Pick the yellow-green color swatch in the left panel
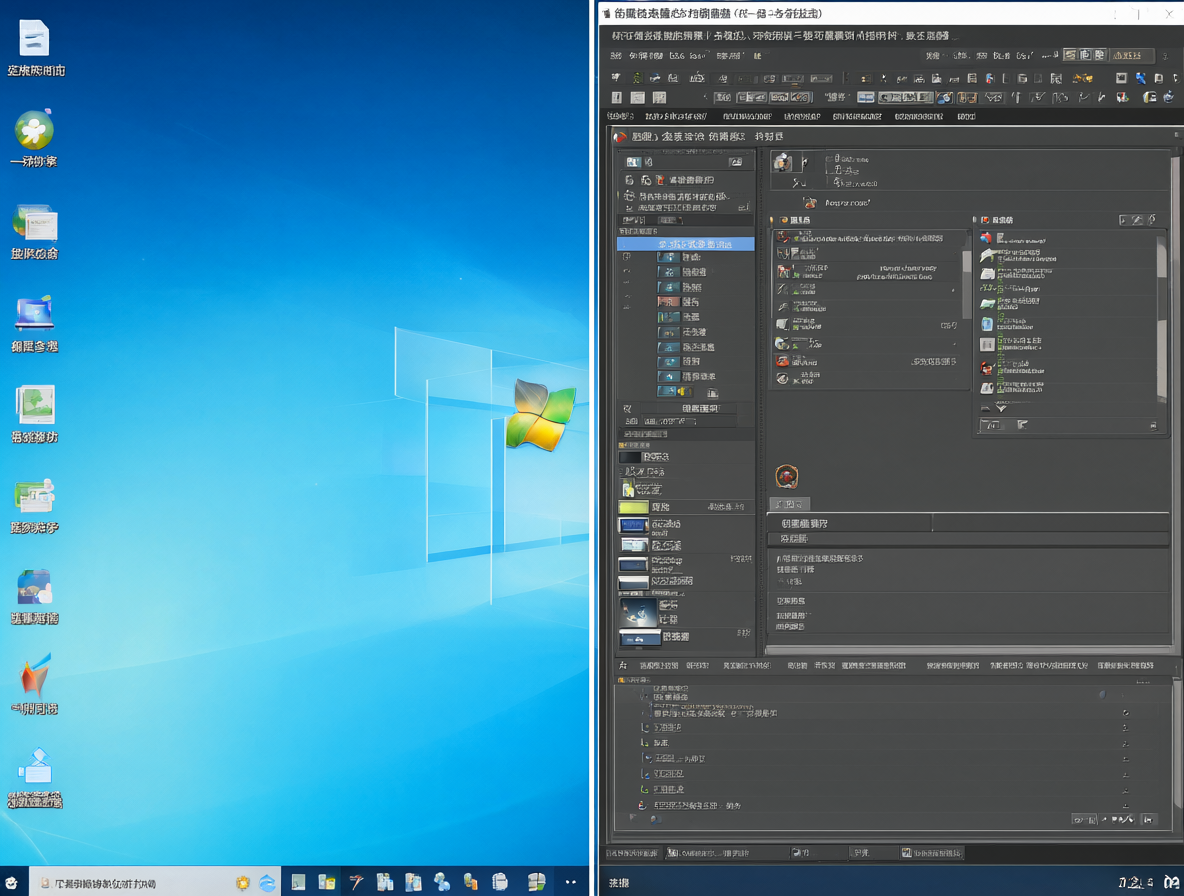Screen dimensions: 1184x896 [633, 507]
